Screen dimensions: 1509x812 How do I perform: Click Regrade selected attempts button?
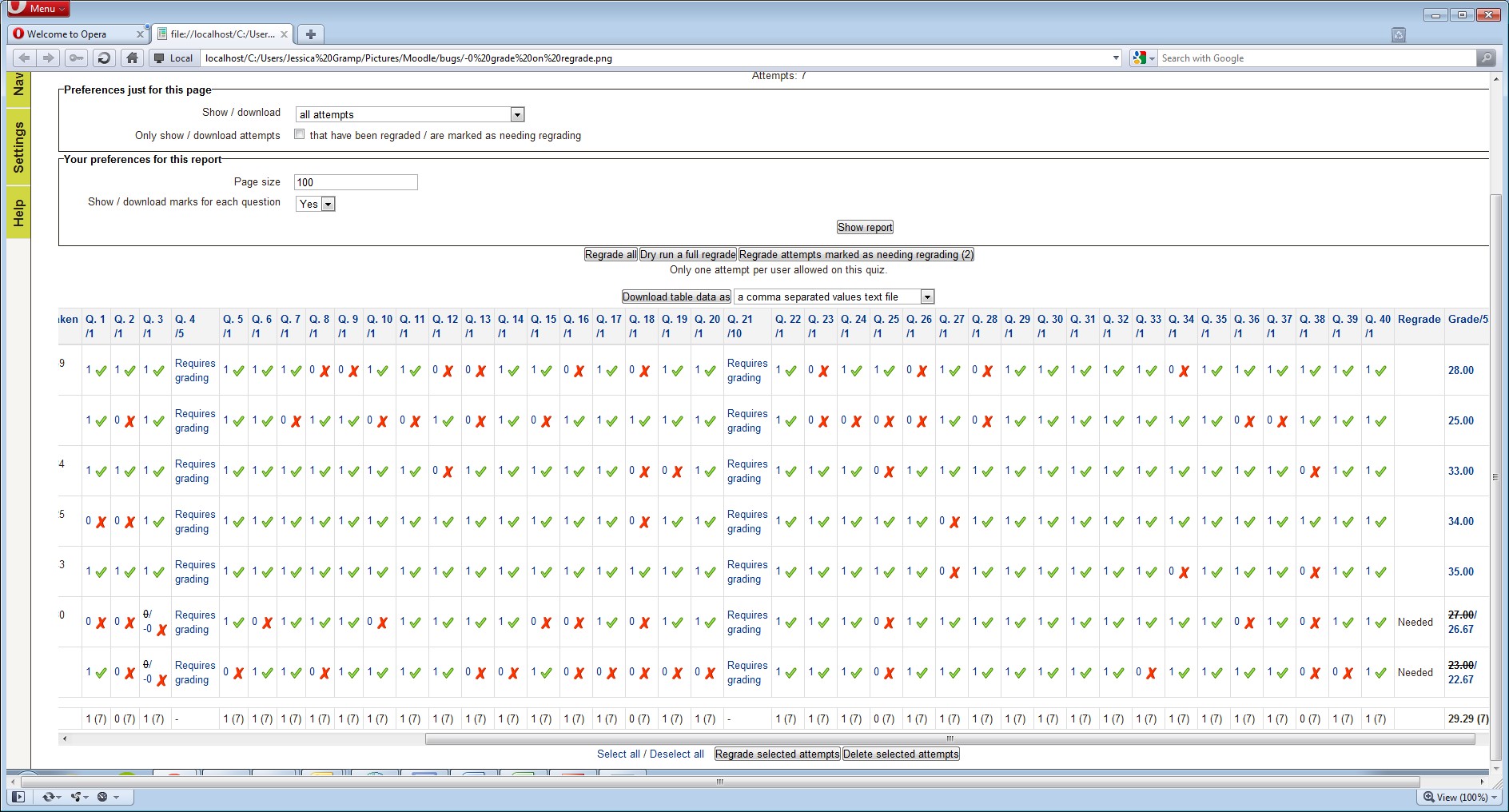777,754
